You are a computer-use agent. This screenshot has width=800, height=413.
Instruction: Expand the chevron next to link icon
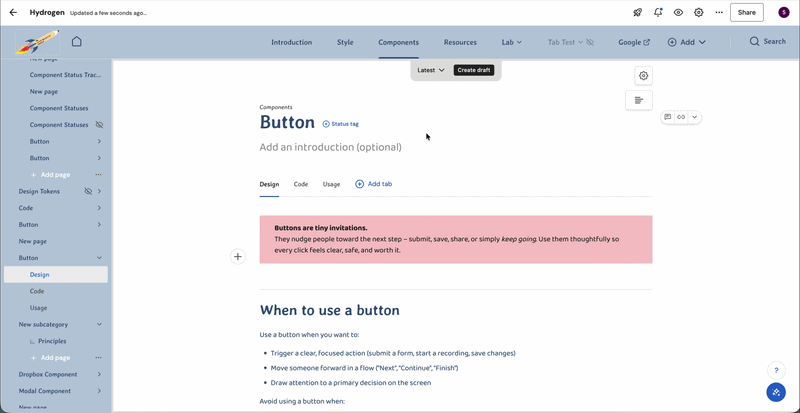(x=694, y=117)
